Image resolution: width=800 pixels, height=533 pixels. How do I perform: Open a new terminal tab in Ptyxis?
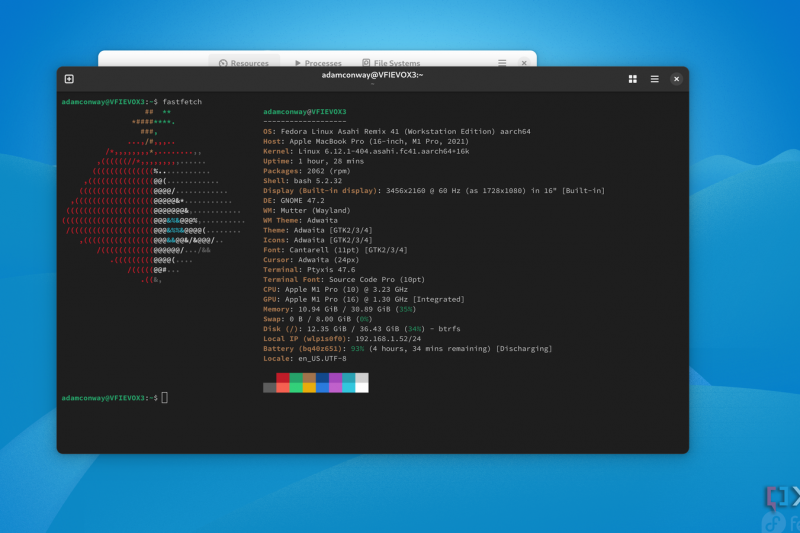point(69,79)
